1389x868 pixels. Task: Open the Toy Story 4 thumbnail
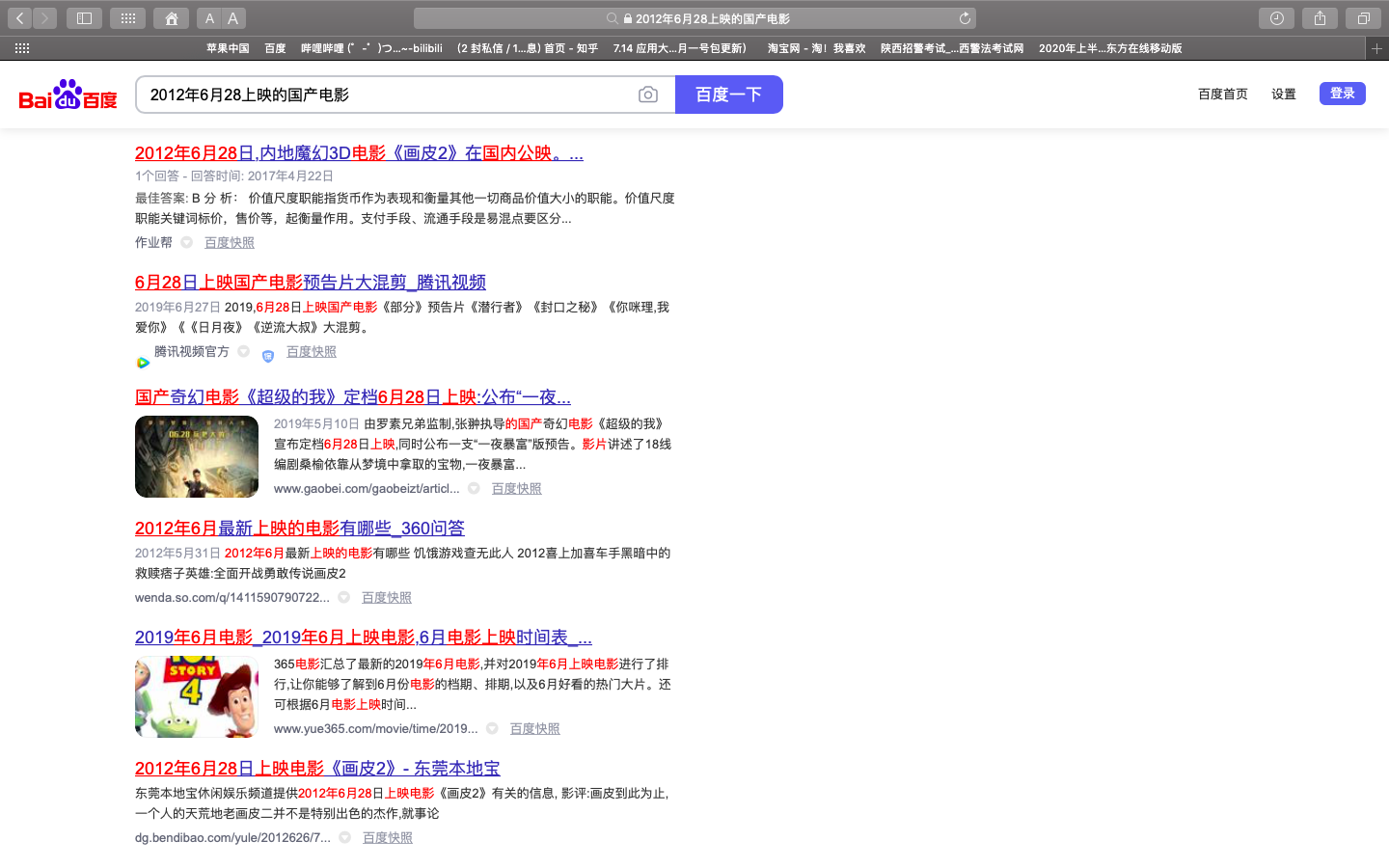click(x=197, y=696)
